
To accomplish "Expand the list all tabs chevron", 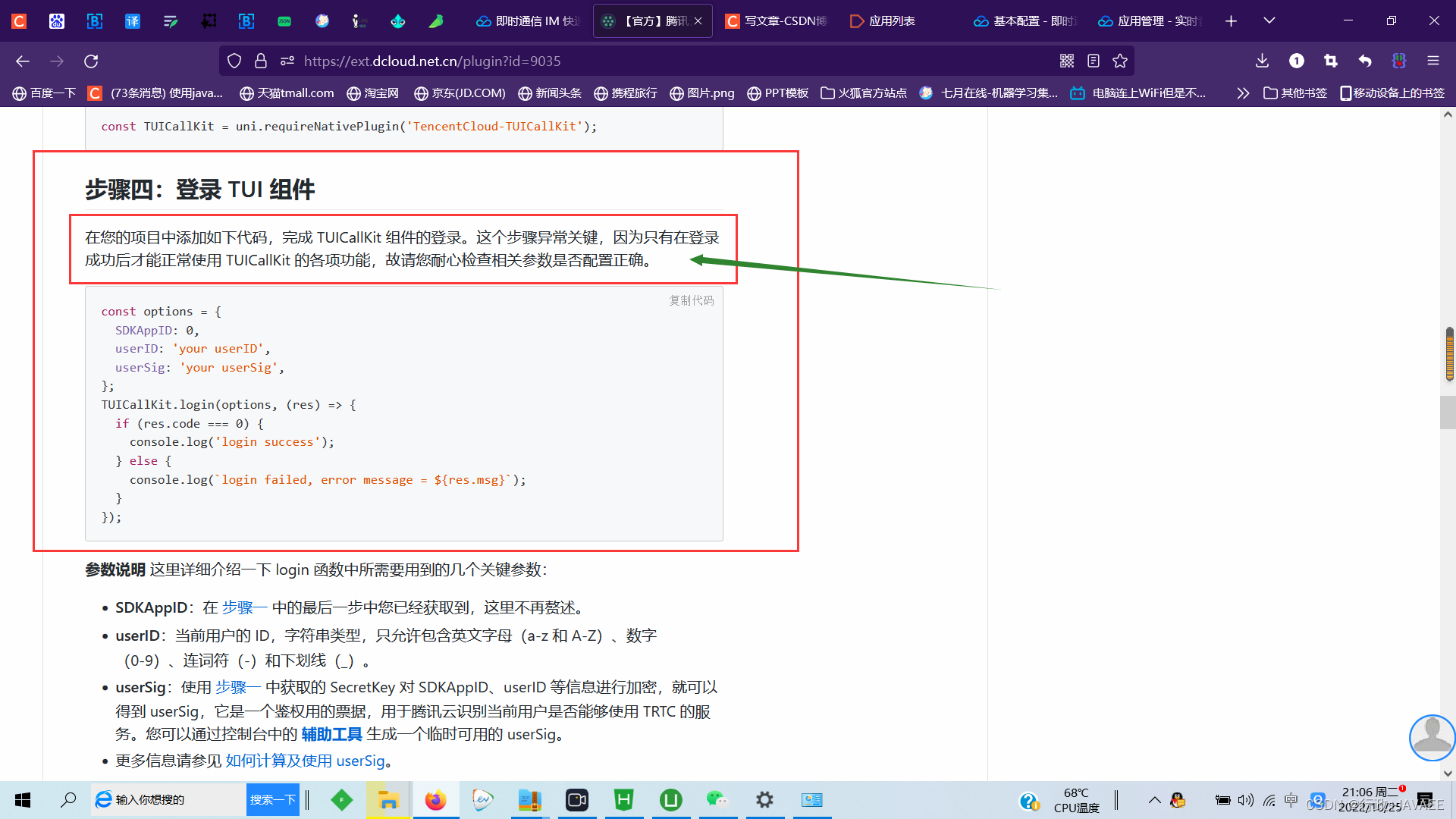I will coord(1269,20).
